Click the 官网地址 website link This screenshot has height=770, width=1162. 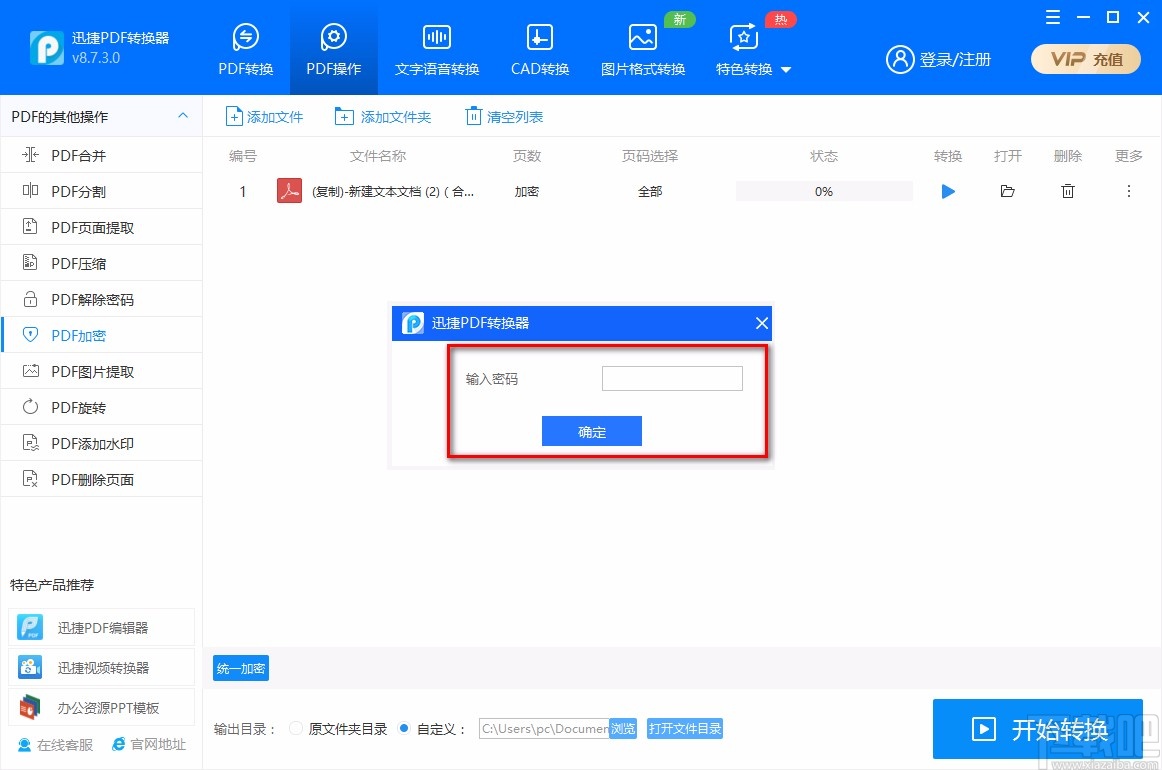click(149, 744)
